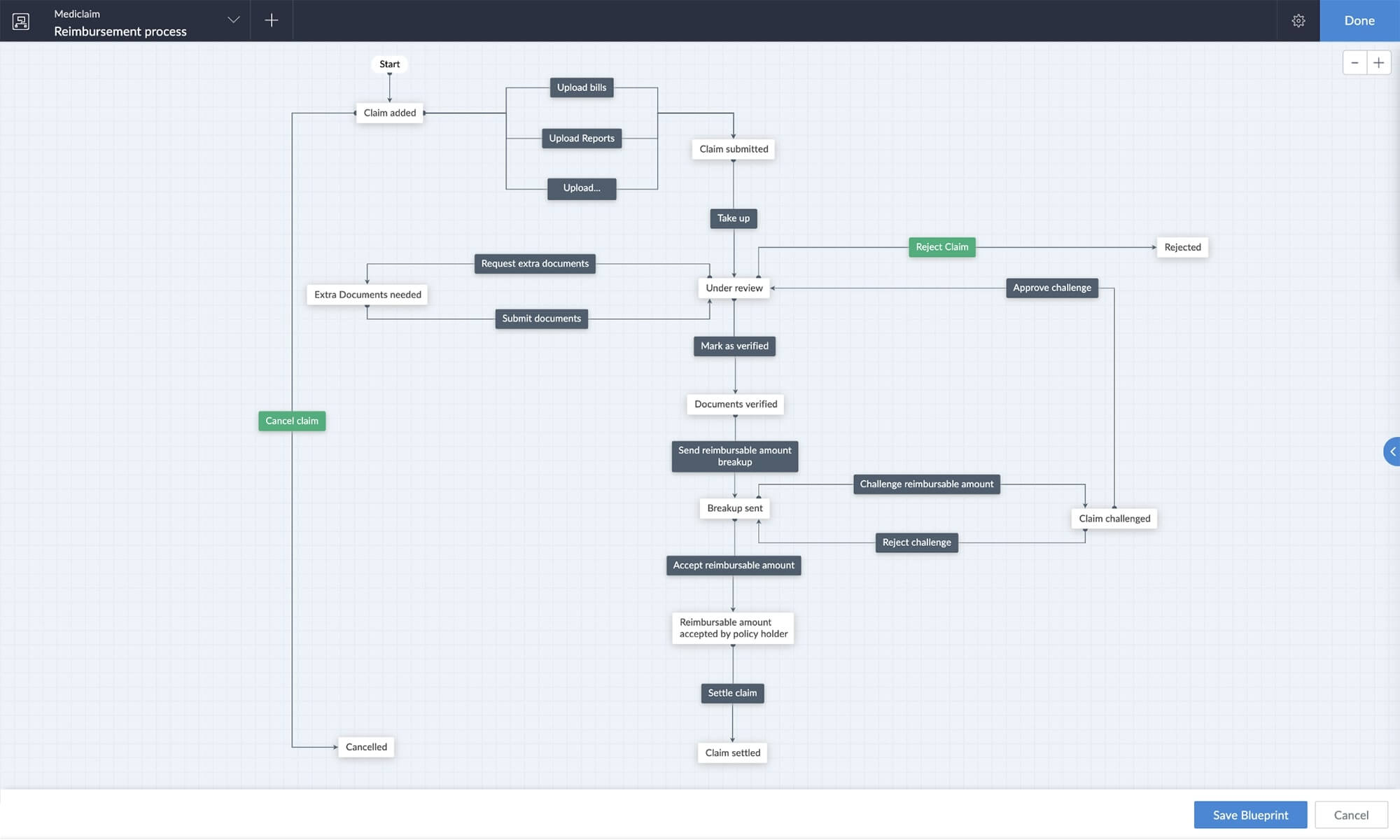
Task: Expand the side panel blue arrow
Action: pos(1392,451)
